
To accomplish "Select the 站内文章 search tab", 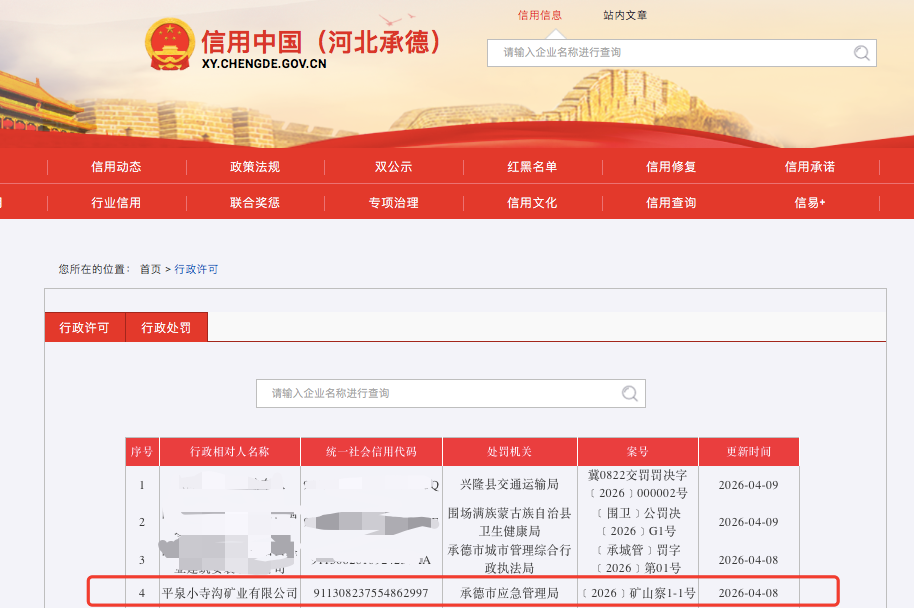I will click(x=625, y=15).
